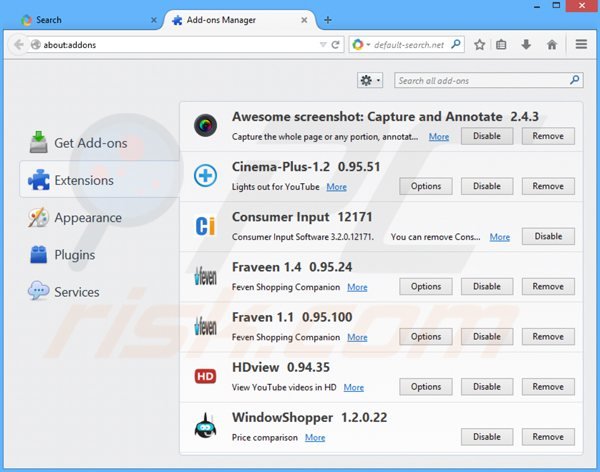Image resolution: width=600 pixels, height=472 pixels.
Task: Open More link for HDview
Action: coord(354,387)
